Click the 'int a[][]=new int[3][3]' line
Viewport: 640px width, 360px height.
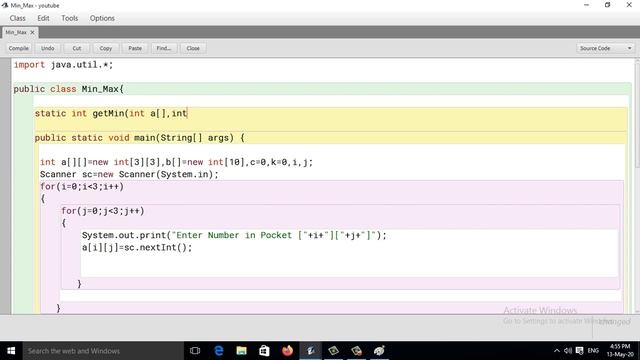click(176, 162)
